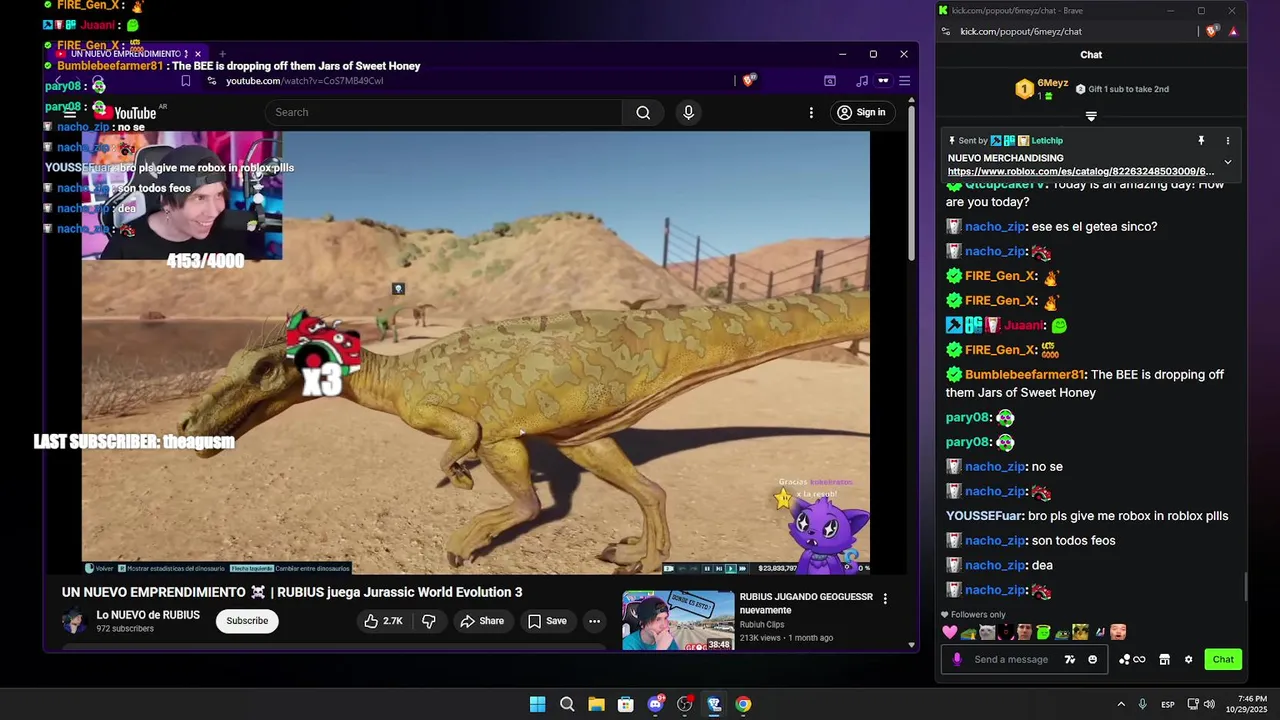Select the UN NUEVO EMPRENDIMIENTO browser tab
Image resolution: width=1280 pixels, height=720 pixels.
click(x=128, y=53)
